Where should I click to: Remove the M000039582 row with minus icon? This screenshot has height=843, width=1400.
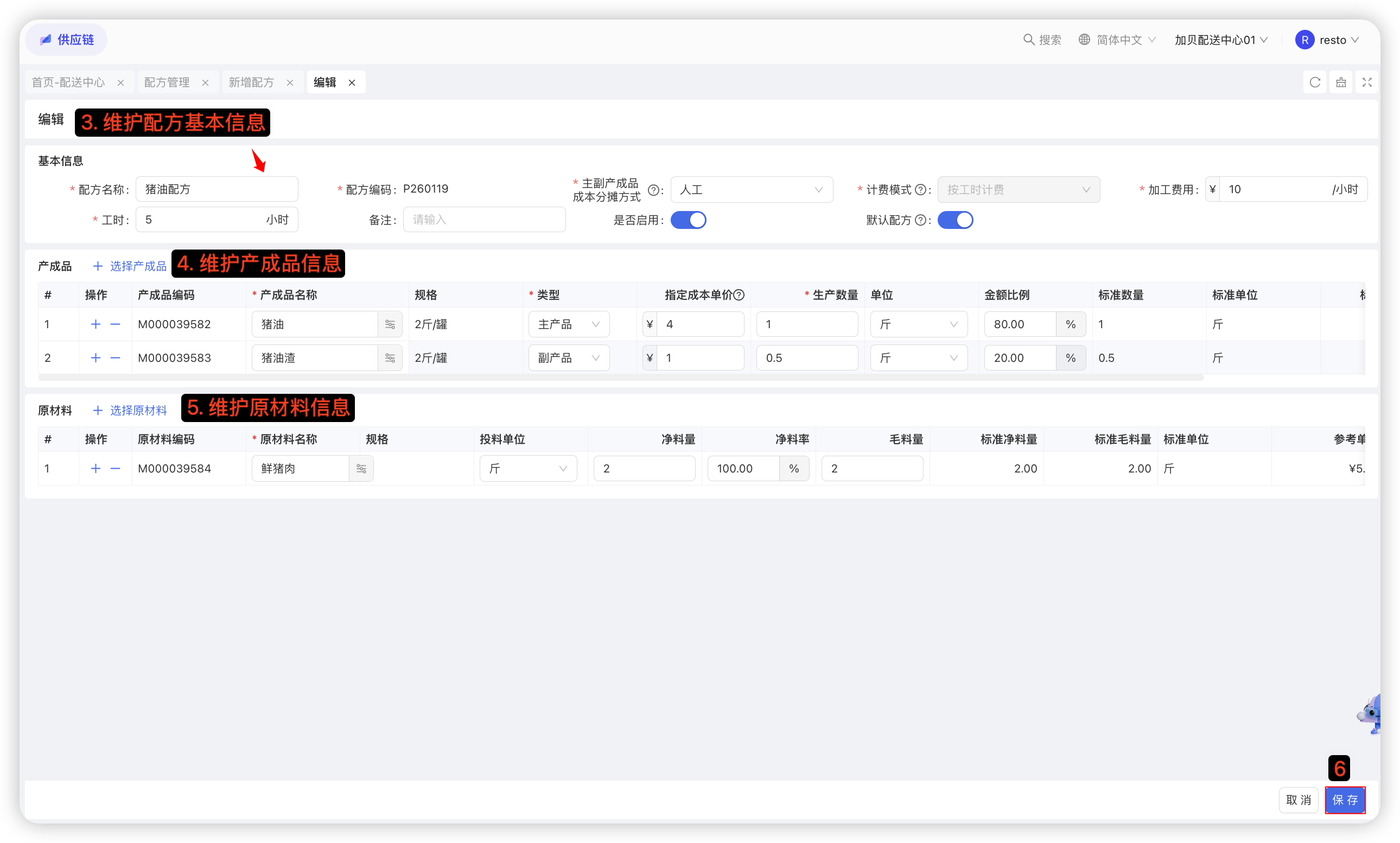[116, 324]
